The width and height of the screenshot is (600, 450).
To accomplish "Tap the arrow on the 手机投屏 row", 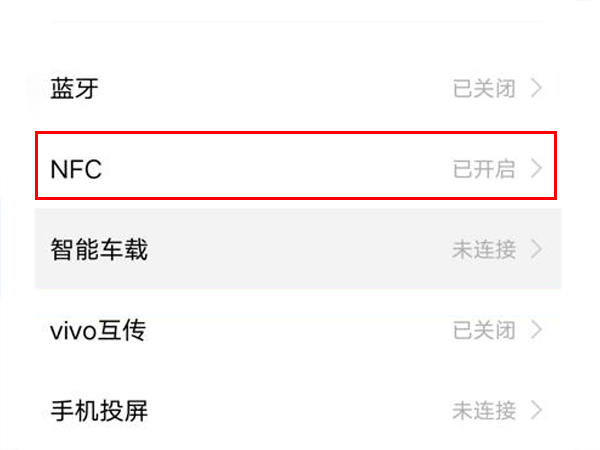I will click(x=537, y=409).
